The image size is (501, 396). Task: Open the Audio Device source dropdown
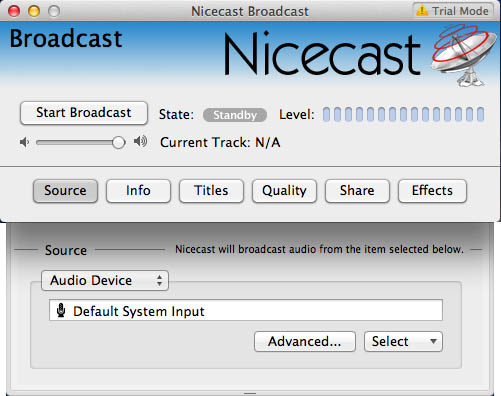[105, 280]
